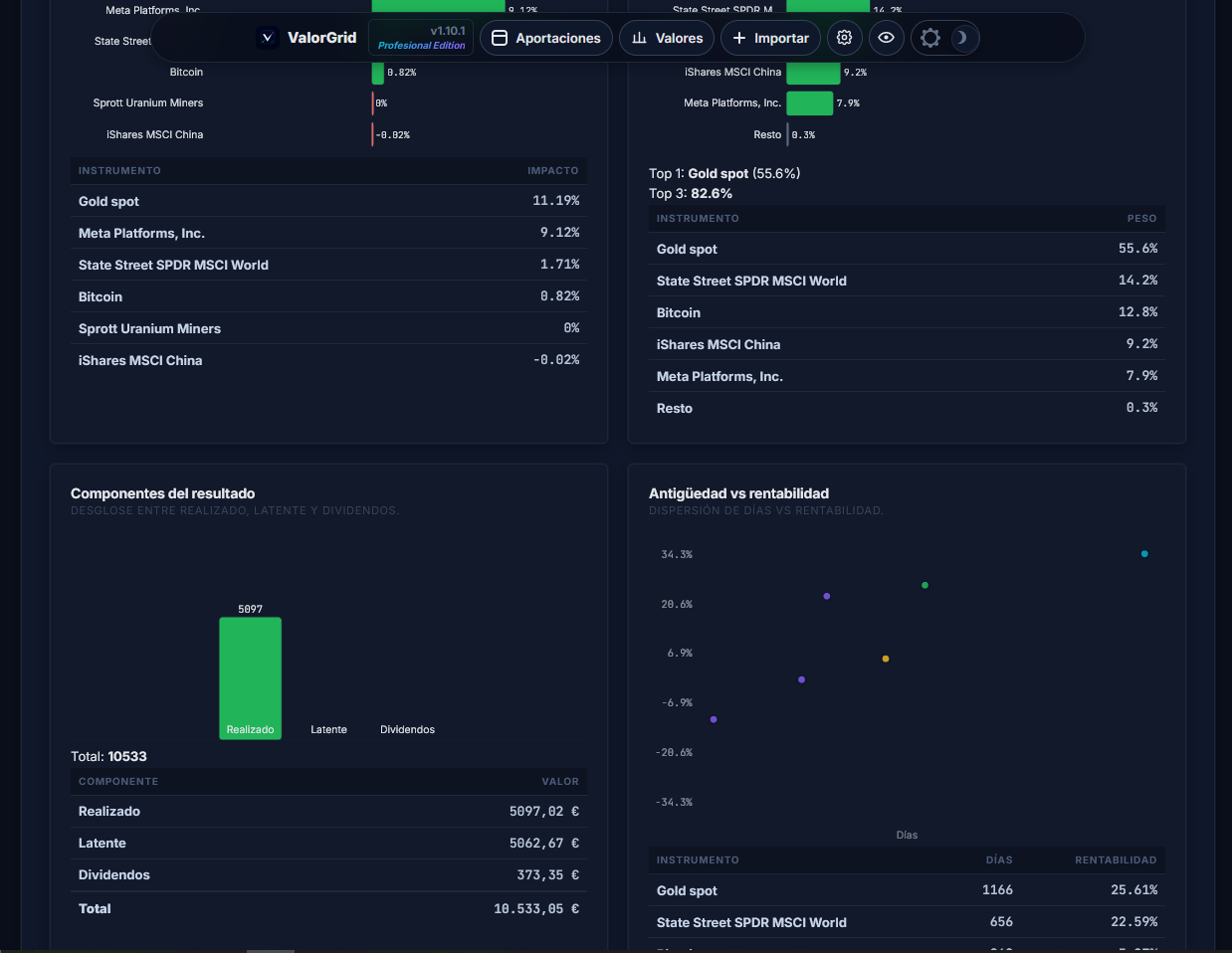Toggle the eye visibility button
Screen dimensions: 1232x953
click(x=886, y=38)
